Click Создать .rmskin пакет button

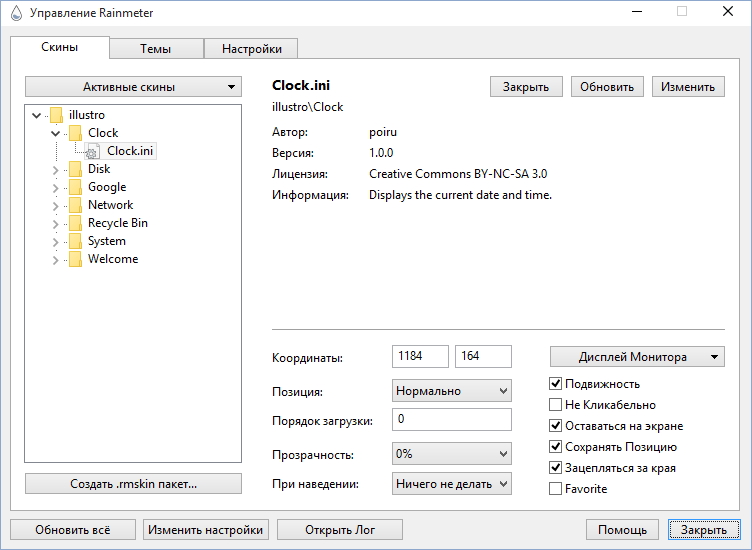tap(133, 484)
